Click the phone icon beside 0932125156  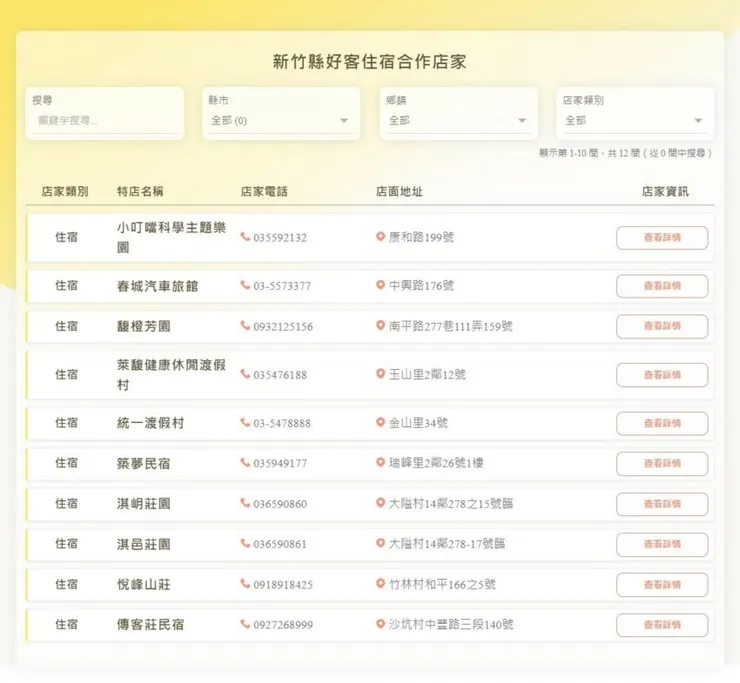point(245,326)
